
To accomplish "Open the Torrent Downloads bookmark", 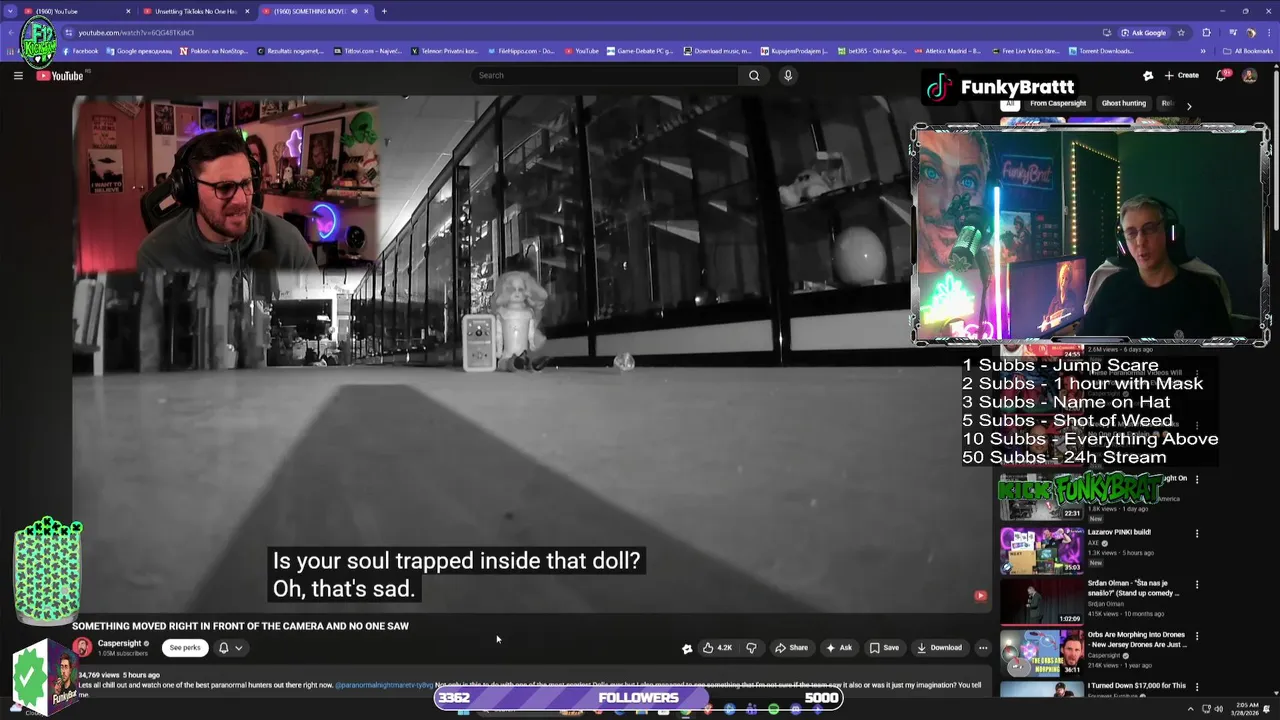I will 1101,51.
